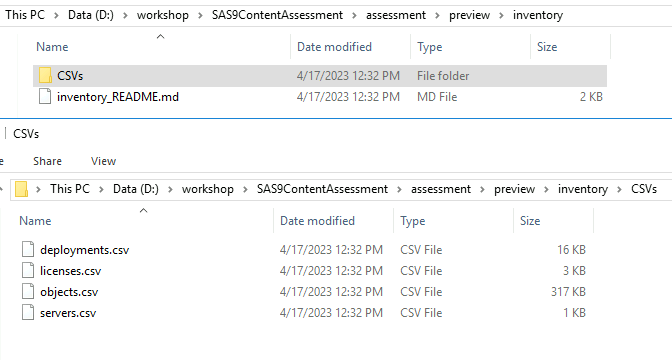Expand the chevron before 'This PC' in lower address bar
This screenshot has width=672, height=360.
click(38, 189)
